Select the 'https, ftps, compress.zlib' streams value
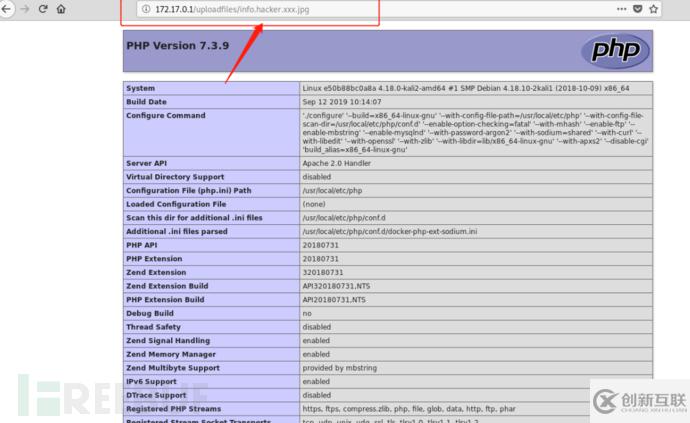The image size is (690, 423). click(x=409, y=409)
